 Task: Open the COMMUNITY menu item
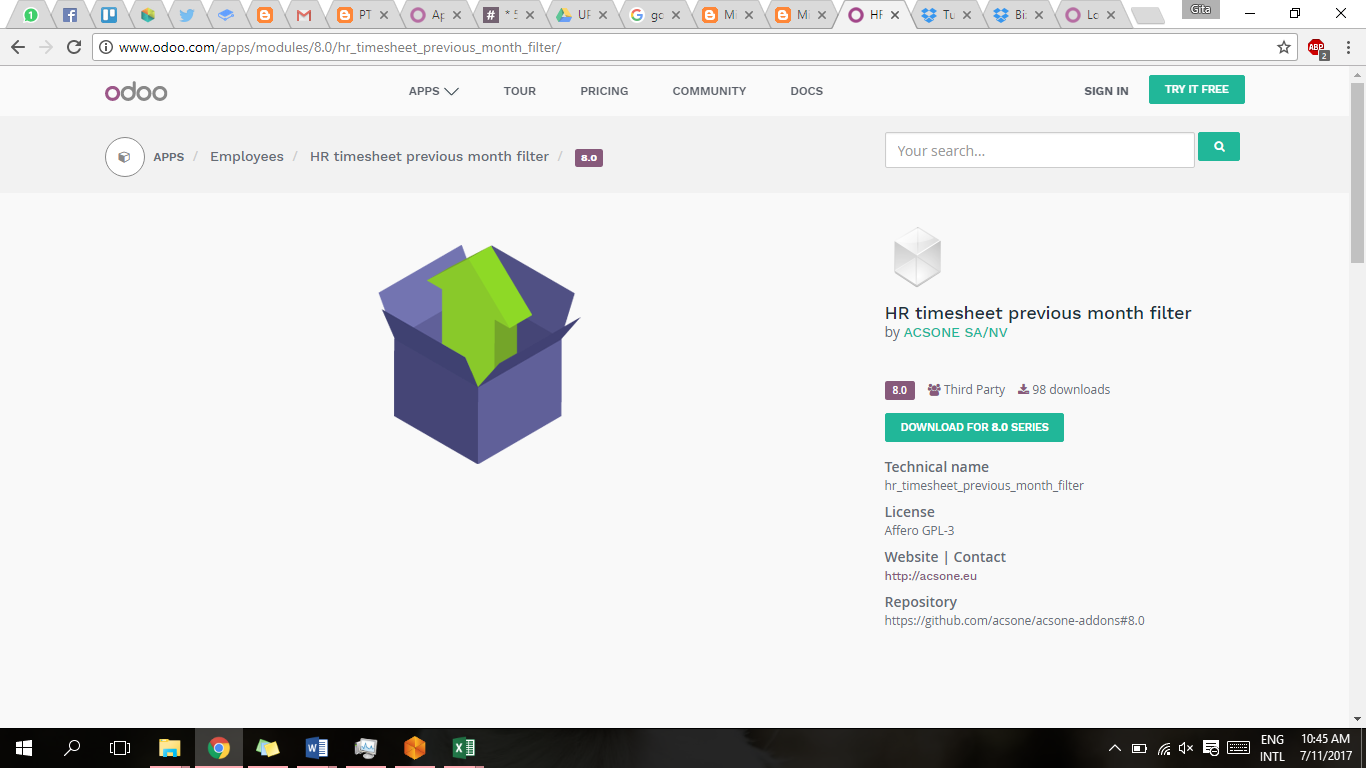tap(709, 91)
